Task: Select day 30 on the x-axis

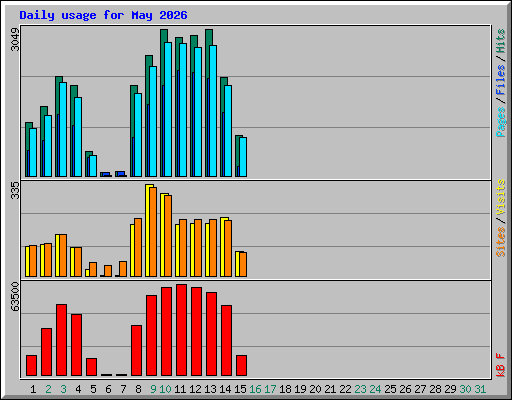Action: [x=465, y=389]
